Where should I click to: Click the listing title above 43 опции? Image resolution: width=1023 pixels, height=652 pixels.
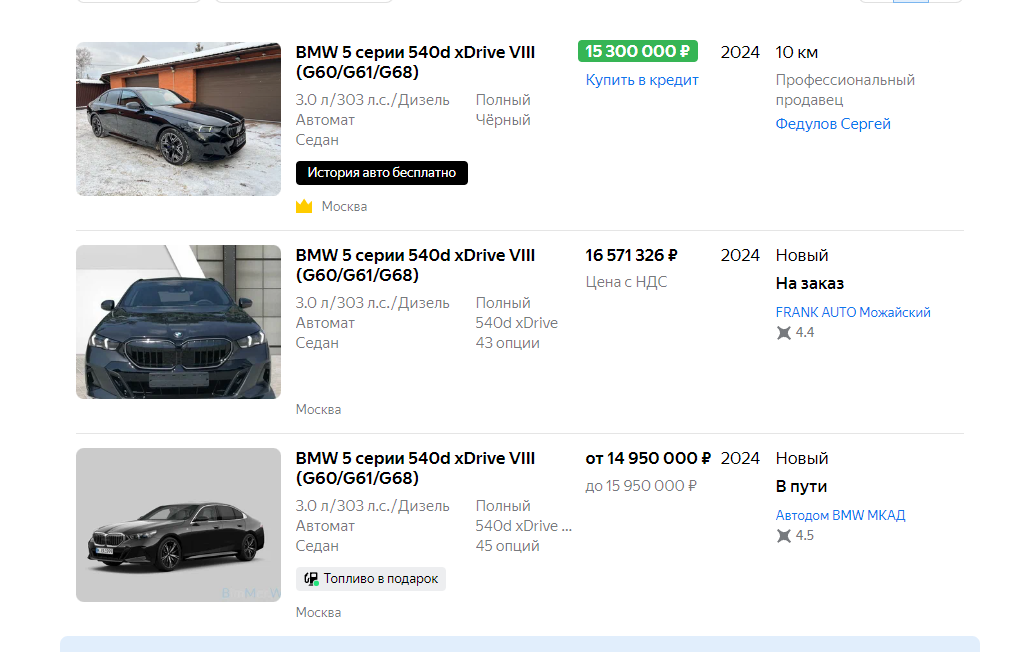(x=415, y=265)
